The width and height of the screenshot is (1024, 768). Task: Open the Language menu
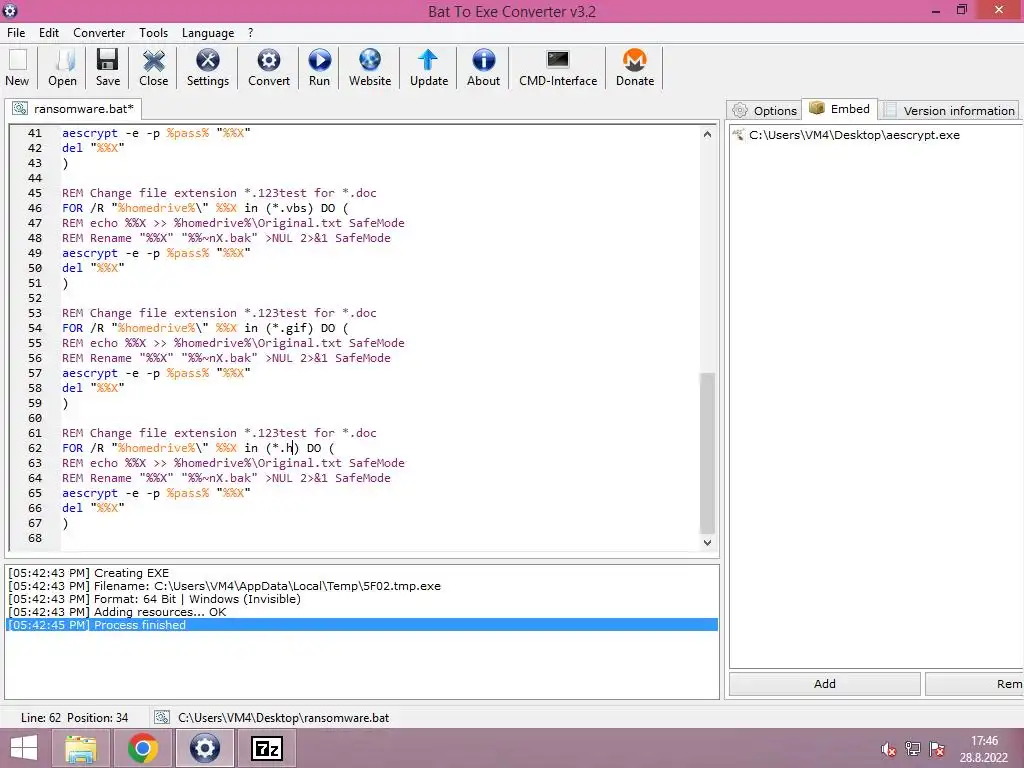(x=208, y=33)
